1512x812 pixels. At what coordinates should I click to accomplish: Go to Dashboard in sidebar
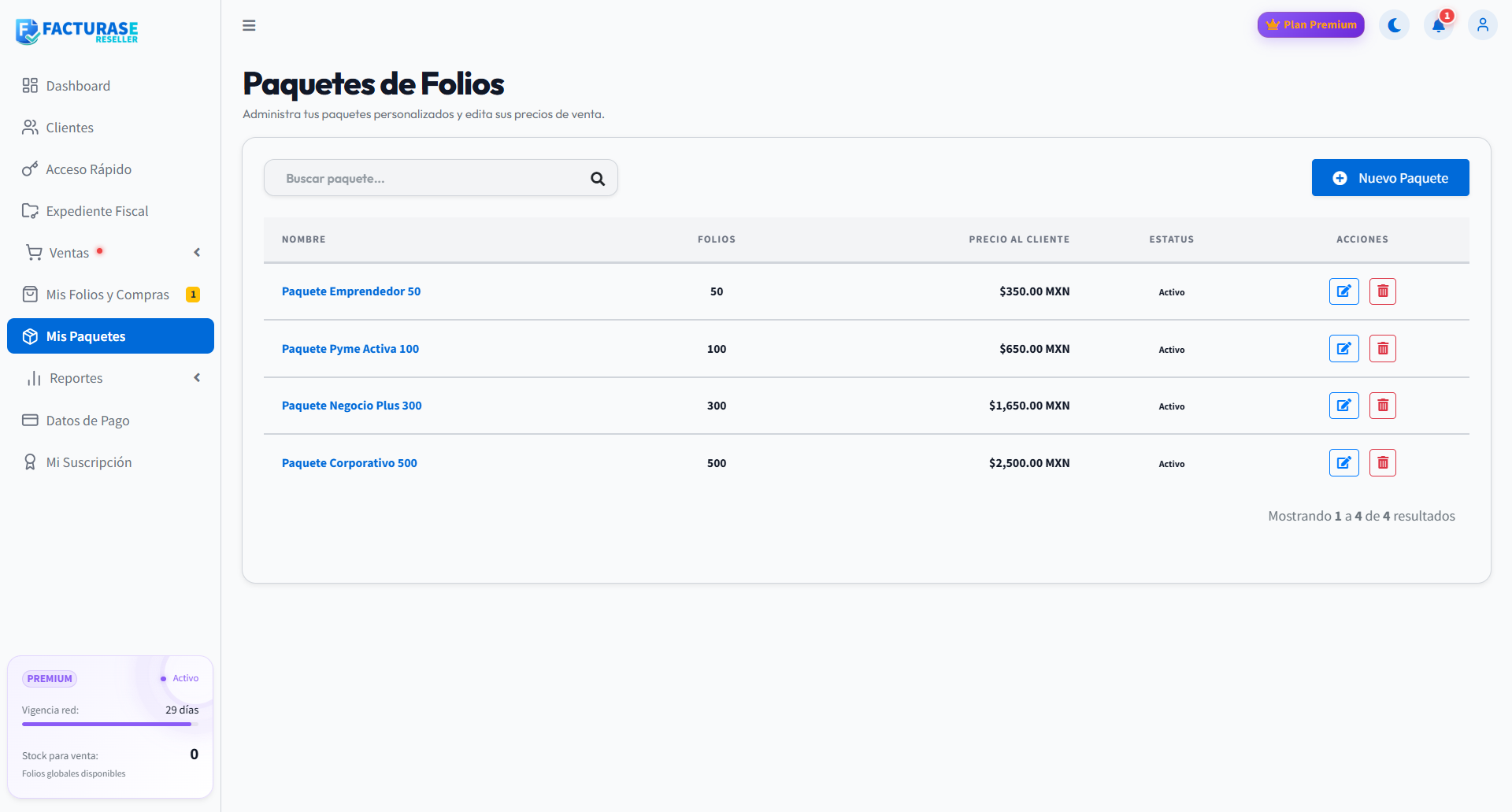110,86
